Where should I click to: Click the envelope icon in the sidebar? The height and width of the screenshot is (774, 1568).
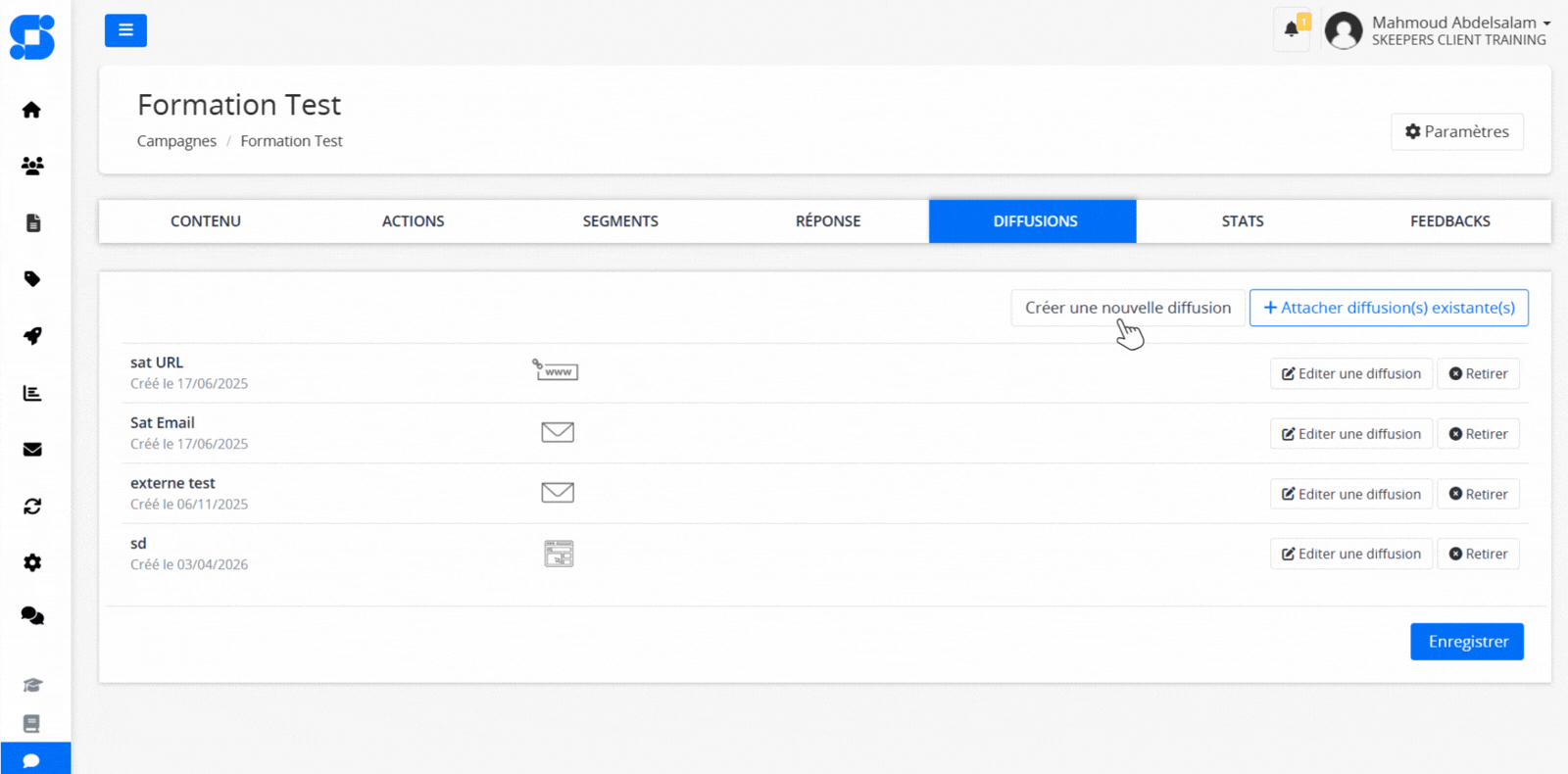31,450
